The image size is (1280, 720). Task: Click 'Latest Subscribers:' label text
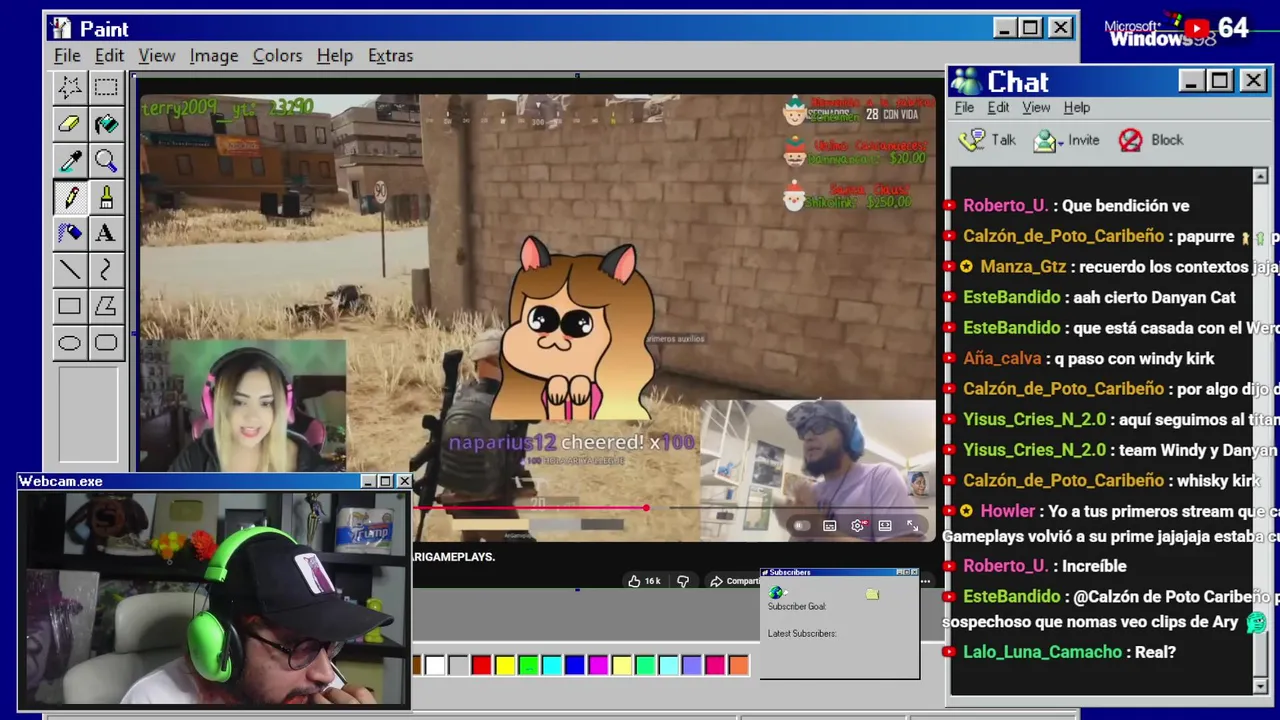coord(801,633)
